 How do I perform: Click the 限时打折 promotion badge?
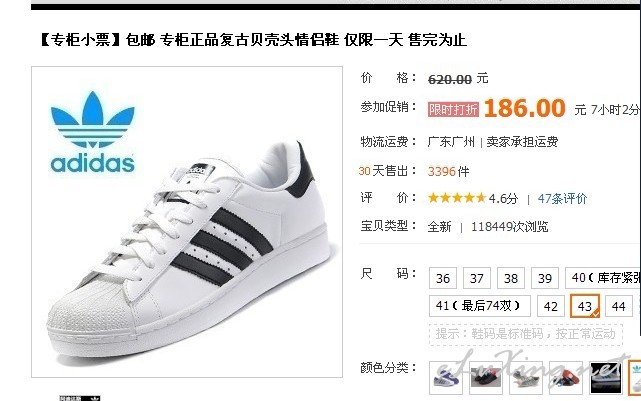[453, 110]
